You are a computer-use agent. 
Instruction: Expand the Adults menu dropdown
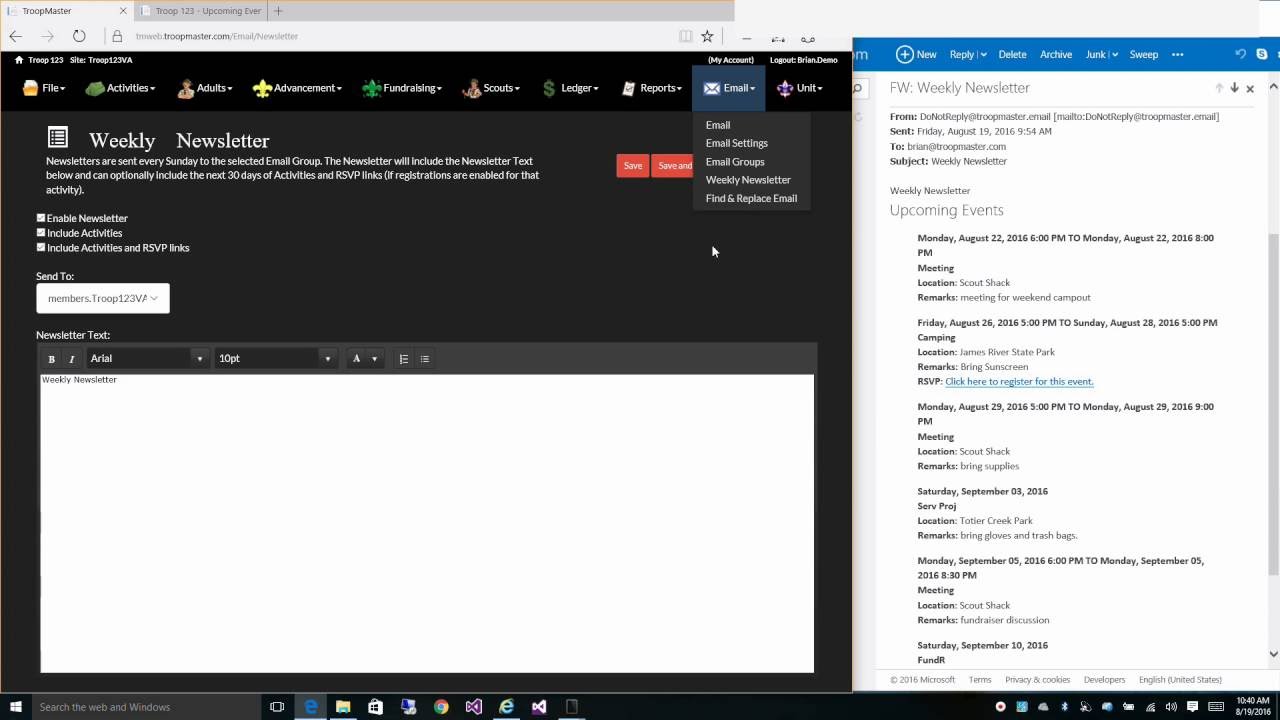tap(205, 88)
